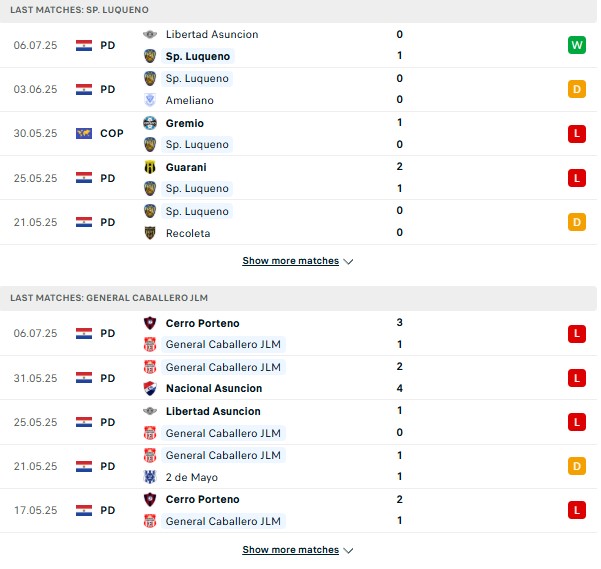The image size is (601, 569).
Task: Click the D badge for Ameliano match
Action: pos(576,89)
